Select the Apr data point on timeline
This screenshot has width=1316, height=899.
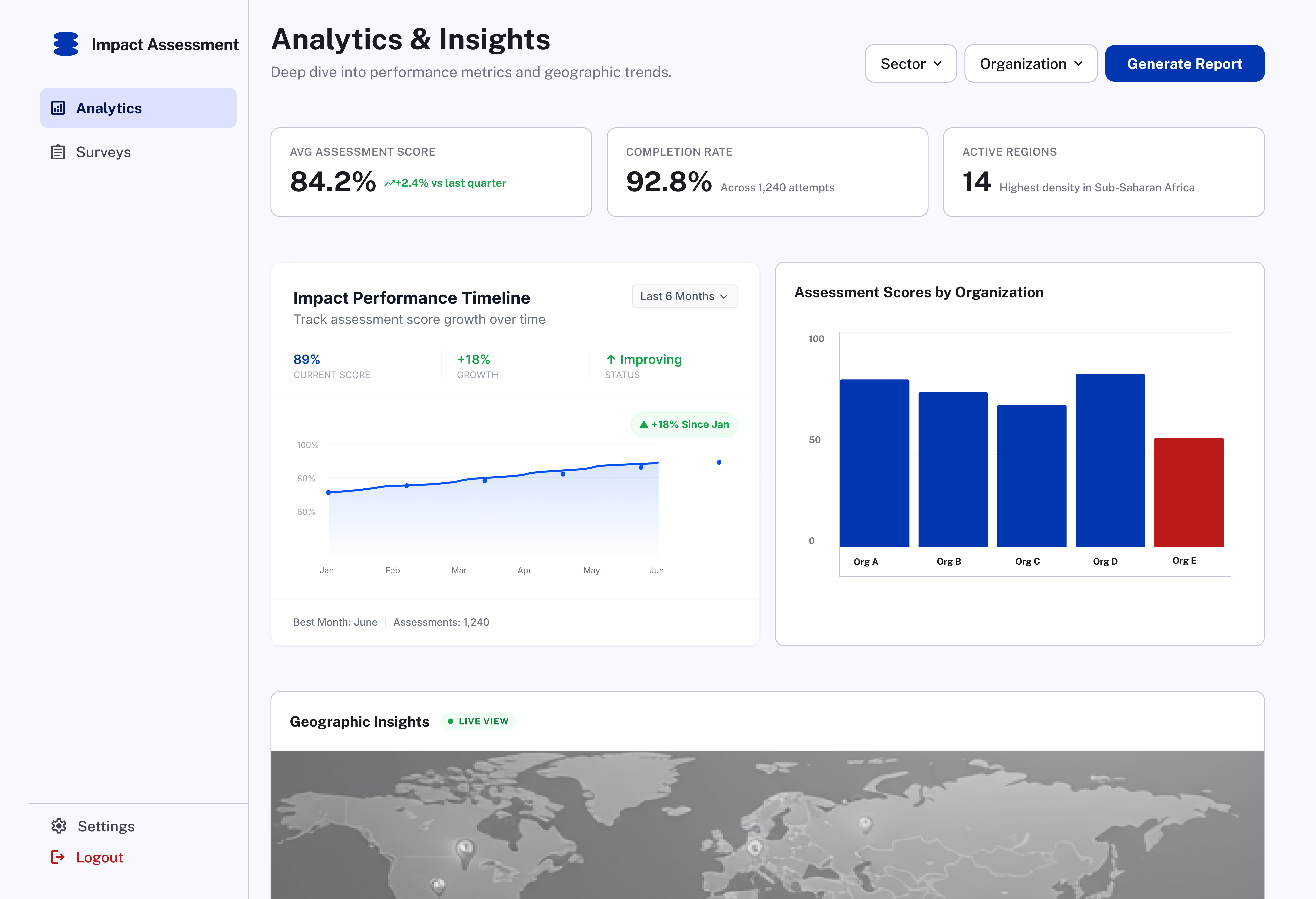(x=563, y=474)
